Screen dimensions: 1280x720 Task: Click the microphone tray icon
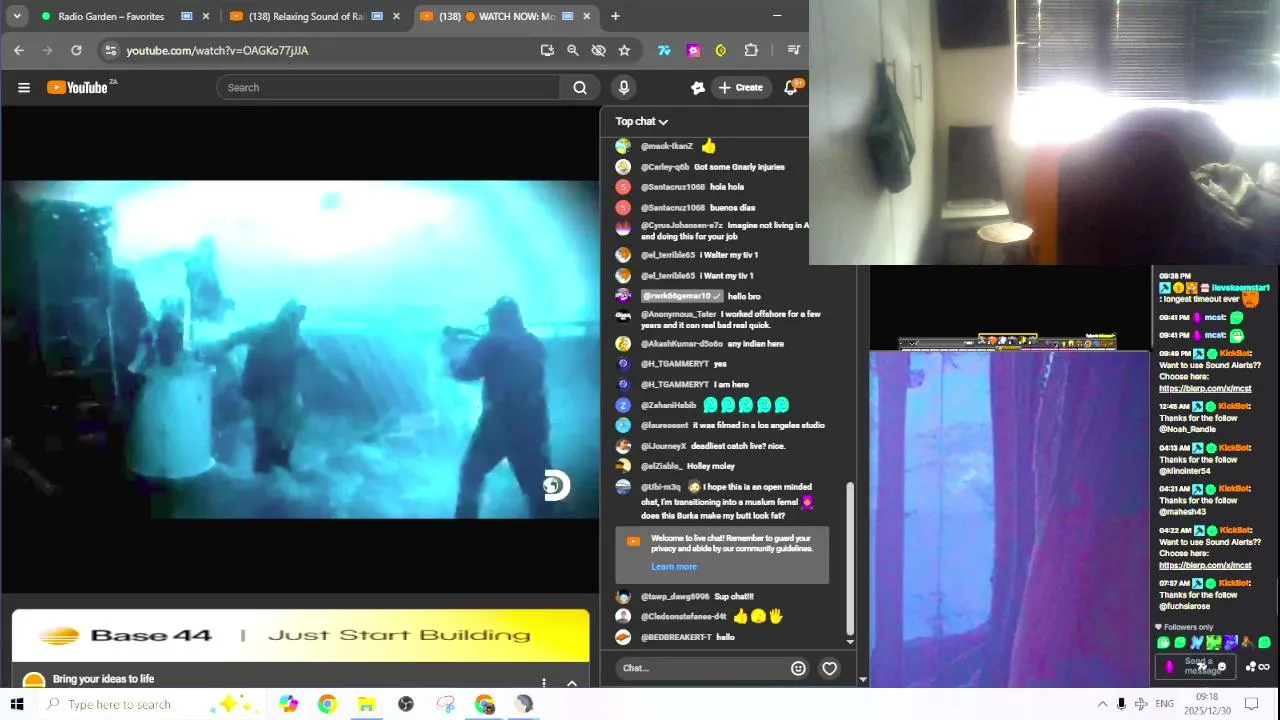1121,705
